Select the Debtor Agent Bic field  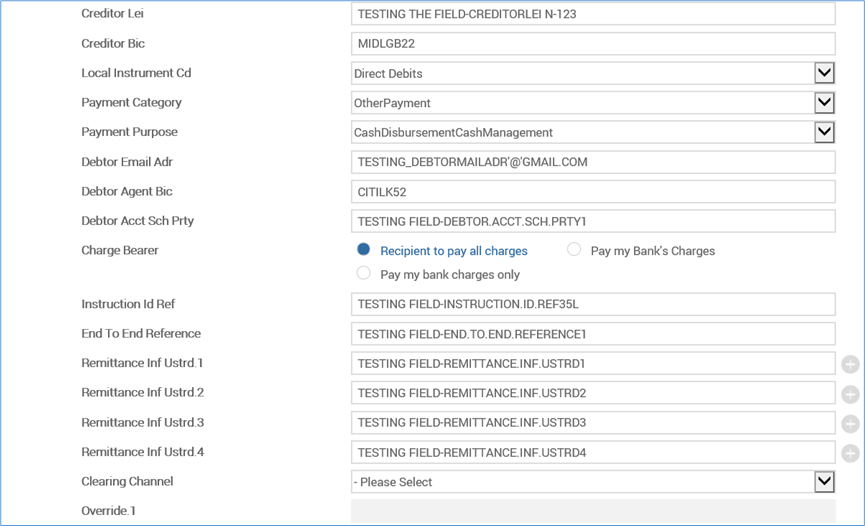click(593, 191)
